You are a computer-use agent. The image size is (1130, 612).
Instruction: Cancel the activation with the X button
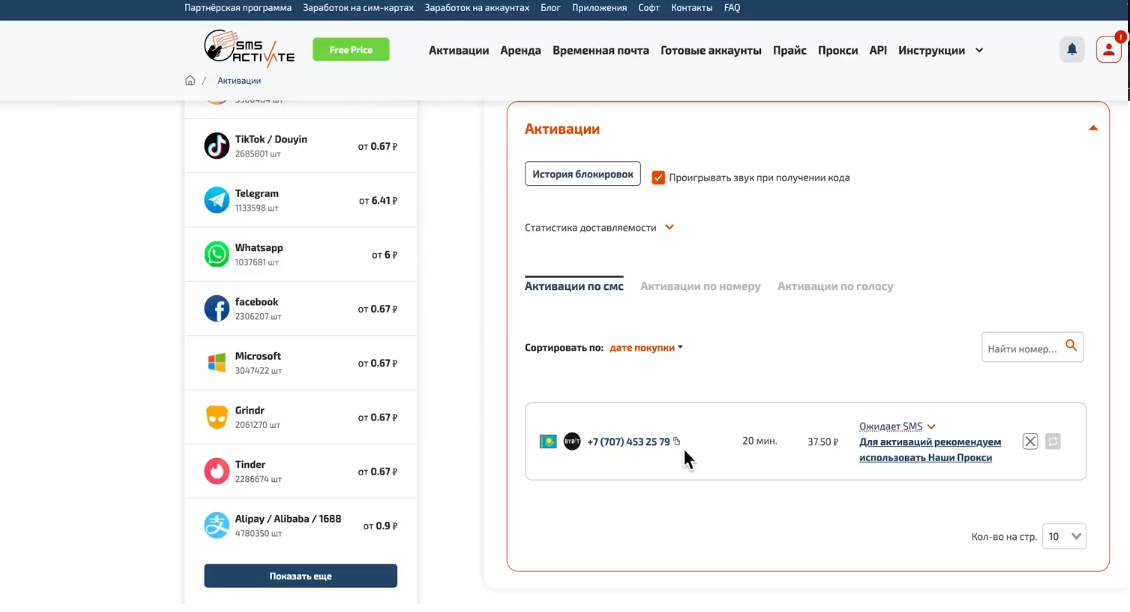coord(1030,441)
